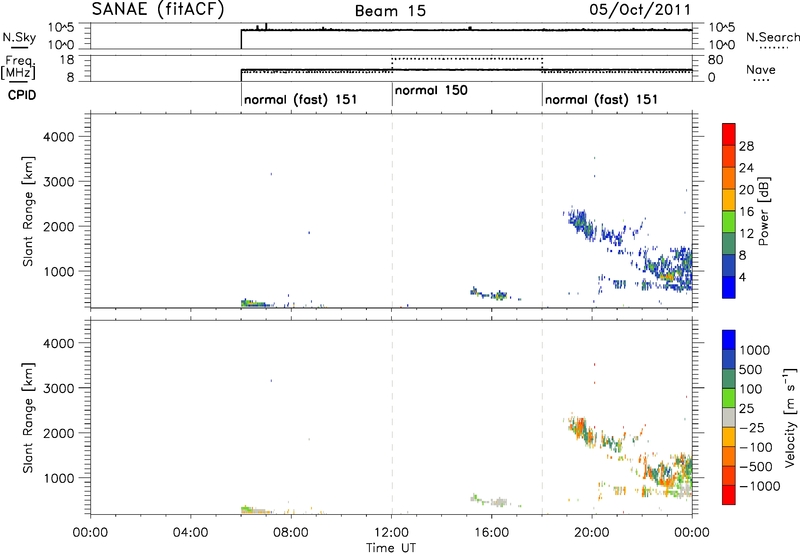The width and height of the screenshot is (800, 554).
Task: Click the Power [dB] colorbar label
Action: tap(763, 211)
